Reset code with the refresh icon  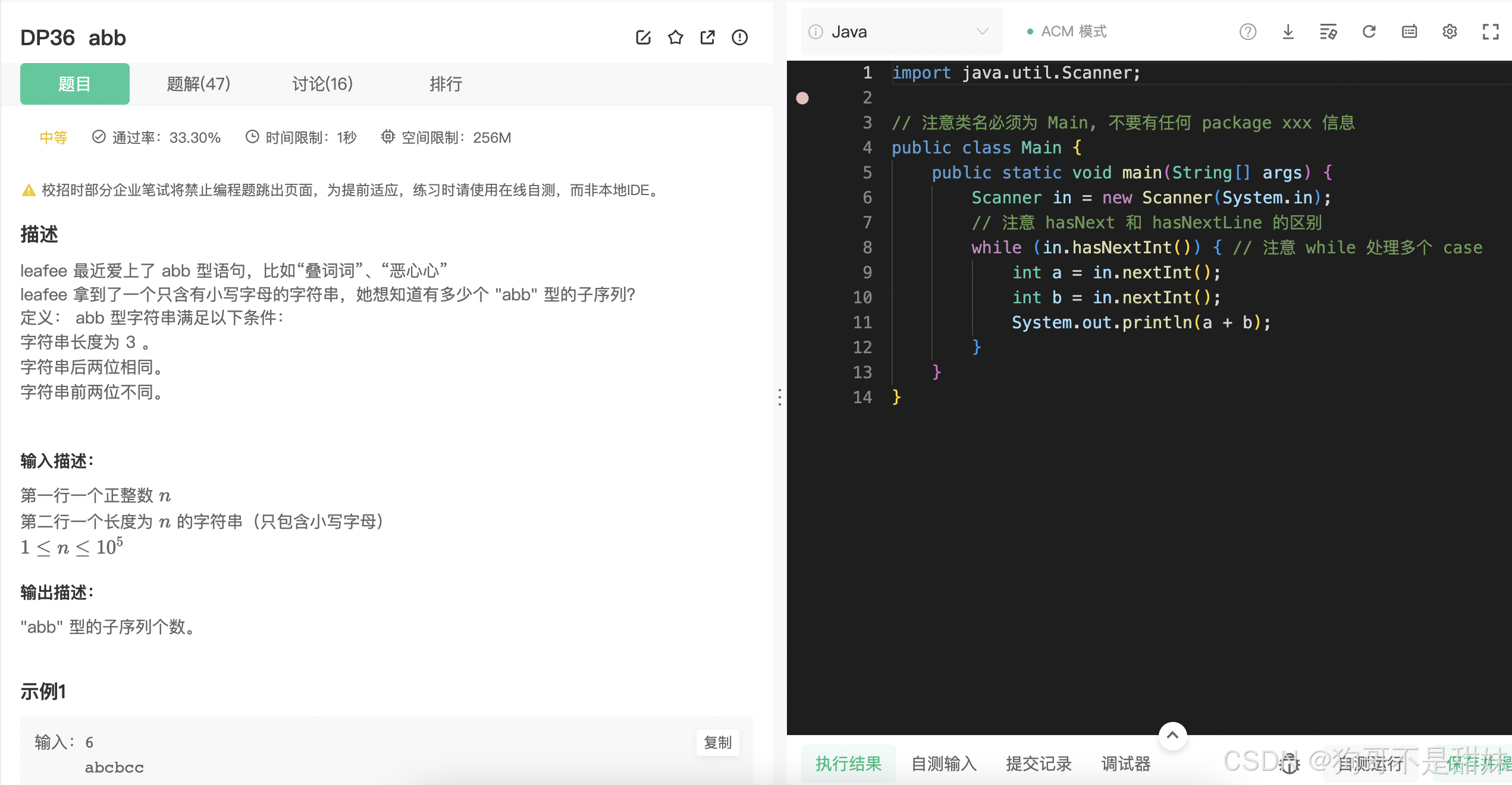pyautogui.click(x=1369, y=32)
